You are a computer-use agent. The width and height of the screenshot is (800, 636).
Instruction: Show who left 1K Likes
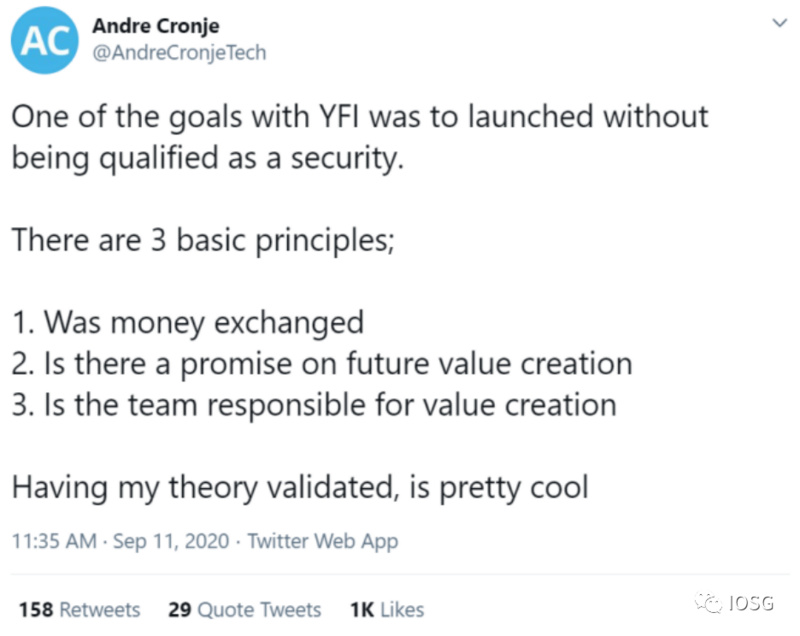[386, 609]
